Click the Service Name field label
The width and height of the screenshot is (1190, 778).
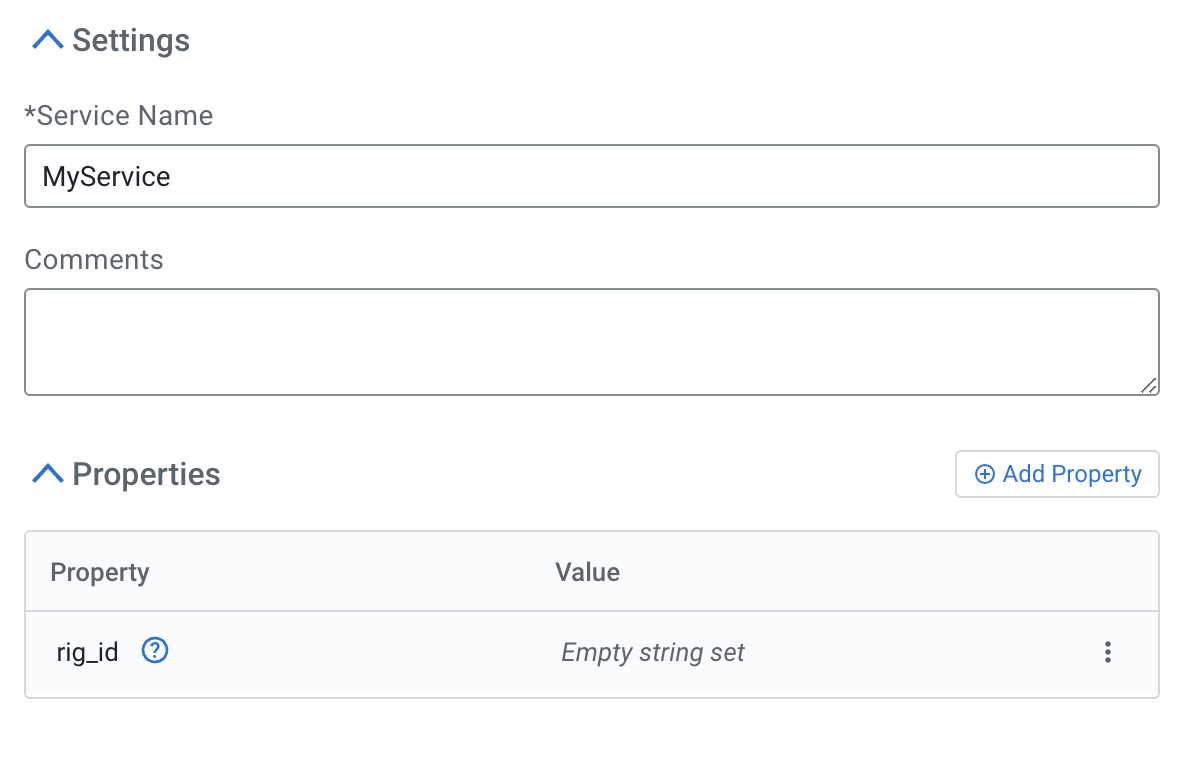tap(124, 116)
